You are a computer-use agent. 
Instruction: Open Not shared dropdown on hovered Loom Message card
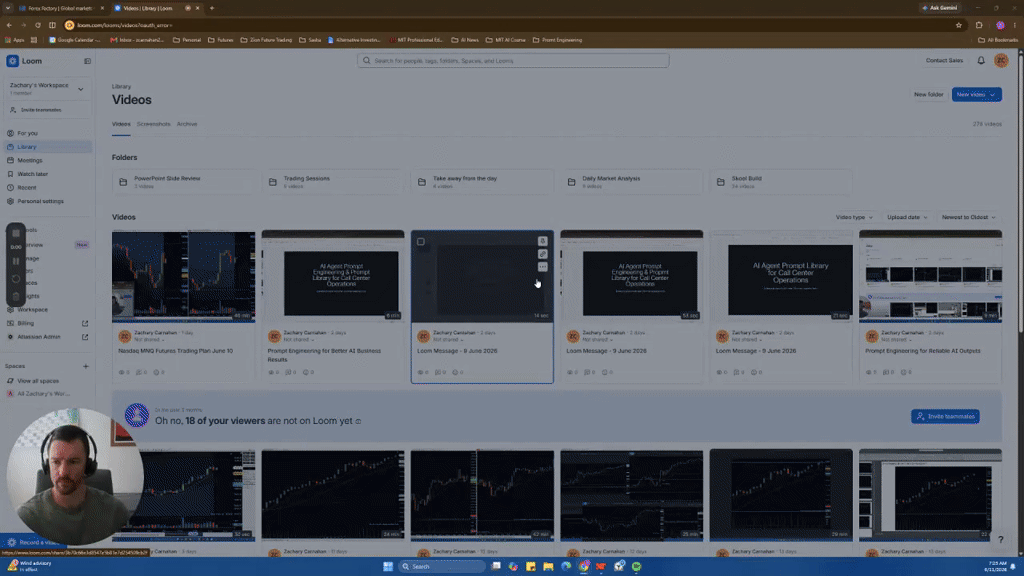click(447, 340)
